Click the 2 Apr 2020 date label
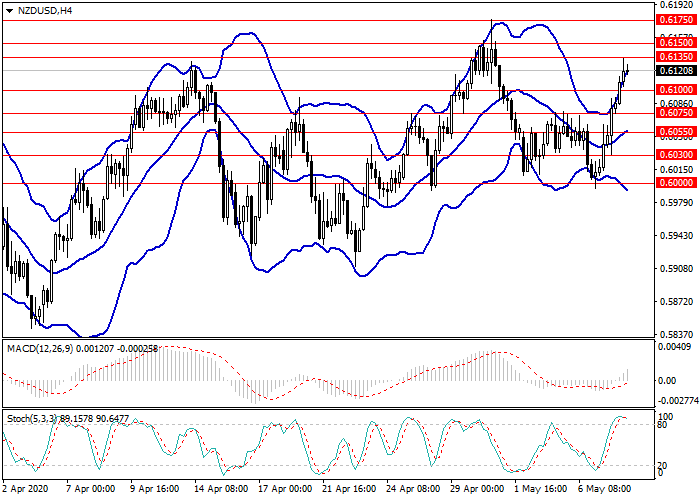The height and width of the screenshot is (500, 700). pos(27,491)
